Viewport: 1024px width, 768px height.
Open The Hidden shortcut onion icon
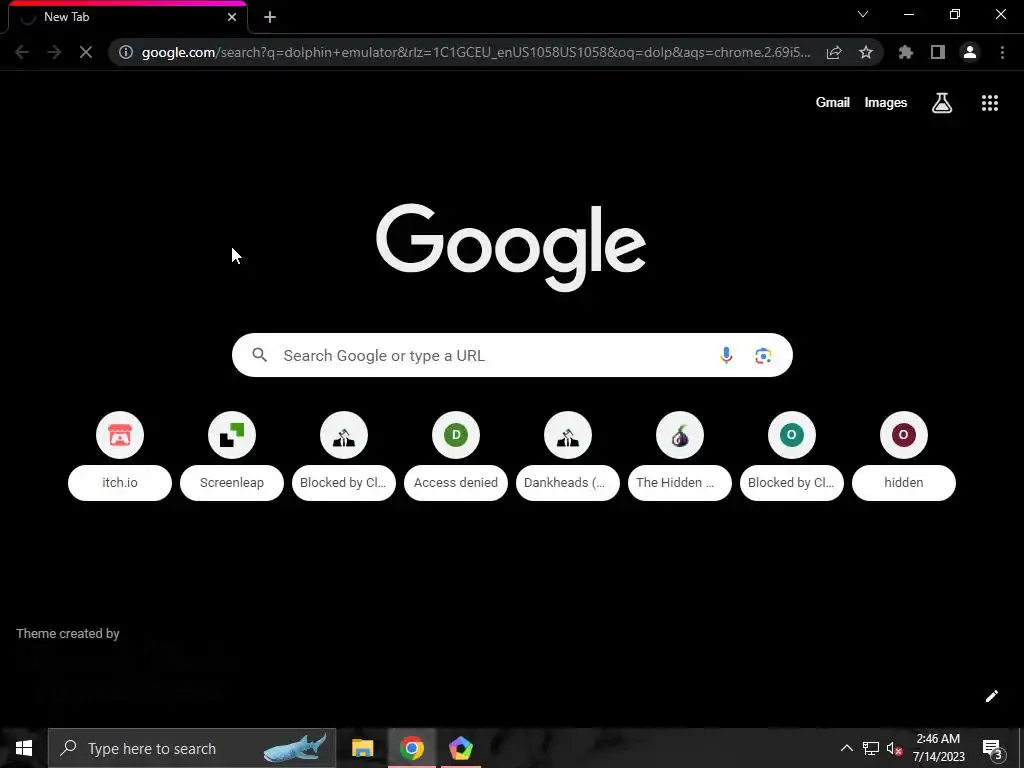click(680, 435)
